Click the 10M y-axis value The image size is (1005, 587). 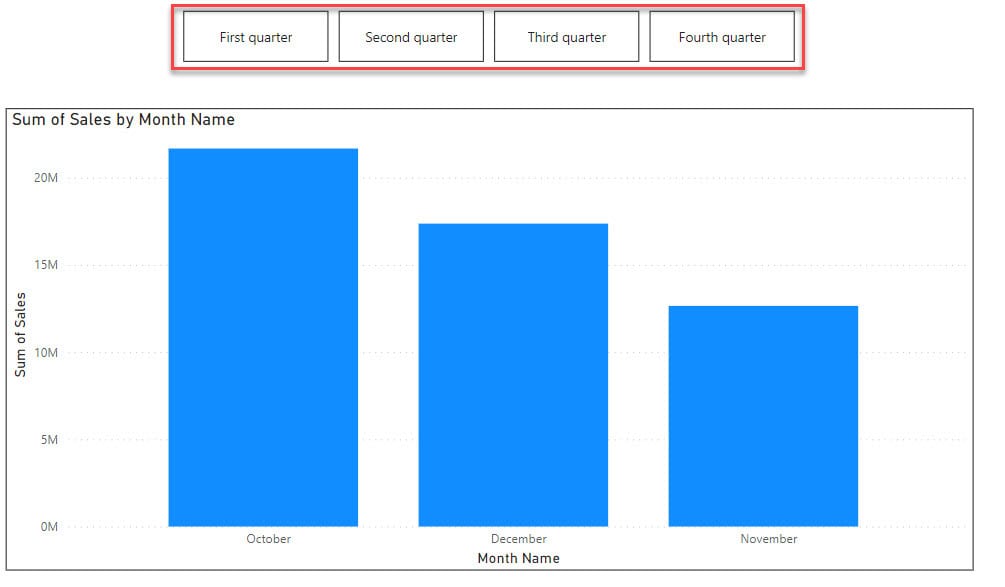click(x=46, y=353)
